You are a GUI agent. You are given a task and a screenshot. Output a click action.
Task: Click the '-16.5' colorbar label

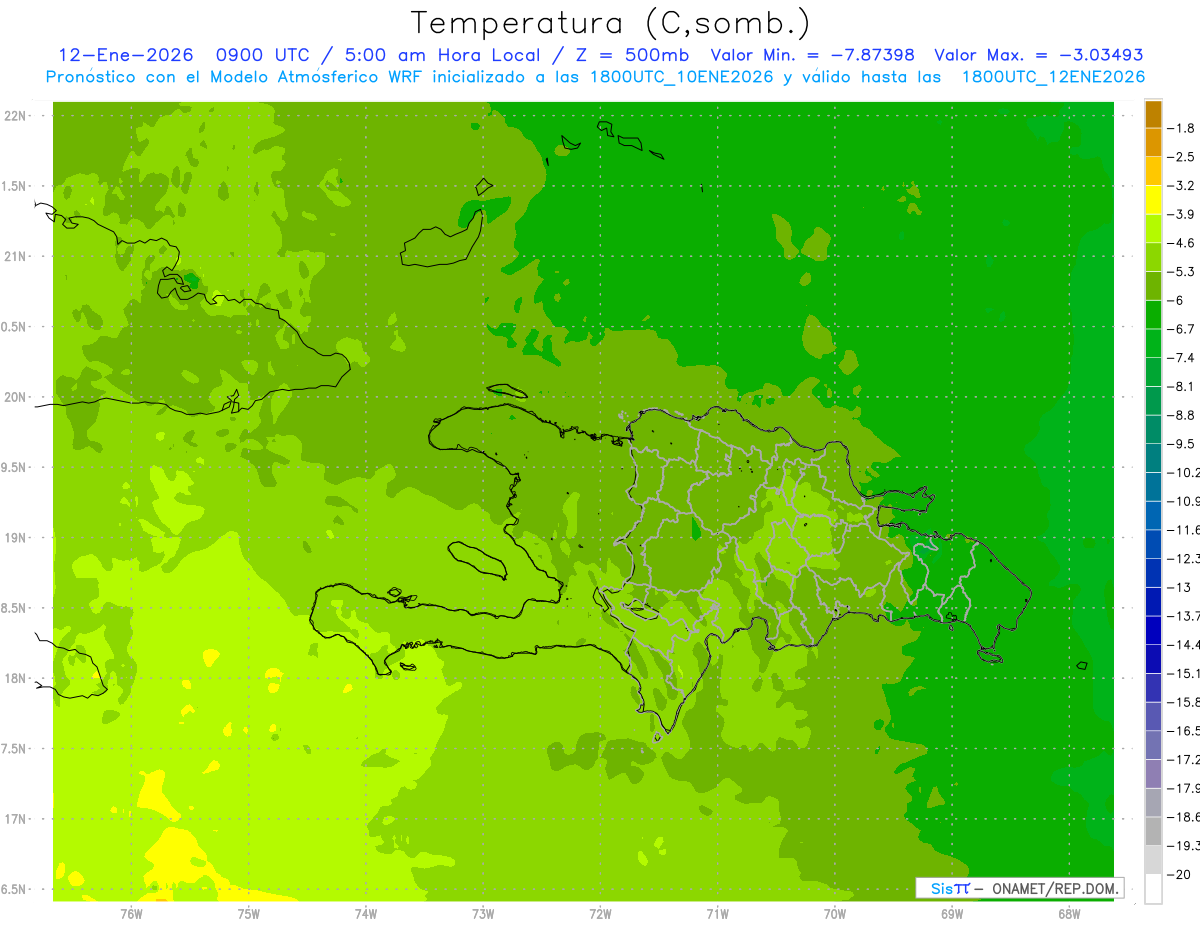click(1185, 731)
